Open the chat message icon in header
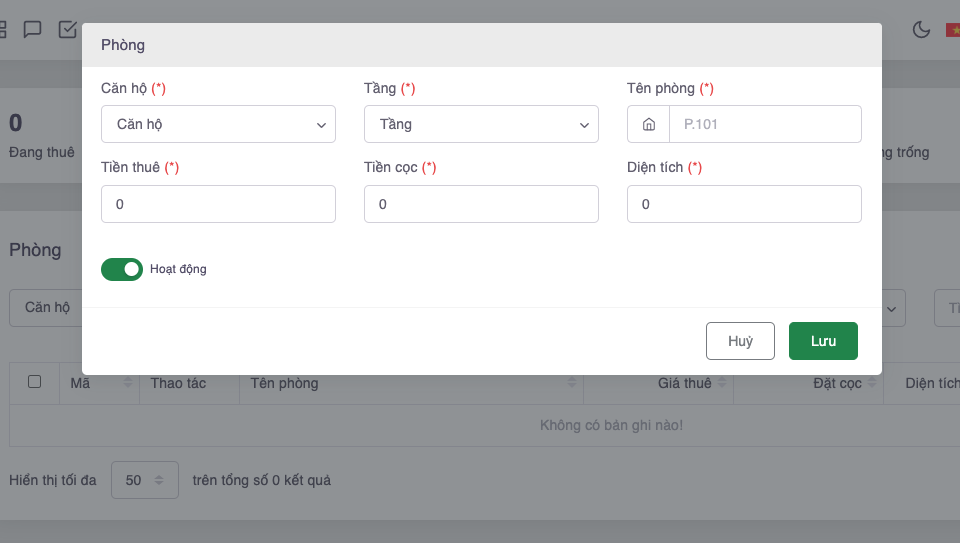The height and width of the screenshot is (543, 960). (32, 29)
